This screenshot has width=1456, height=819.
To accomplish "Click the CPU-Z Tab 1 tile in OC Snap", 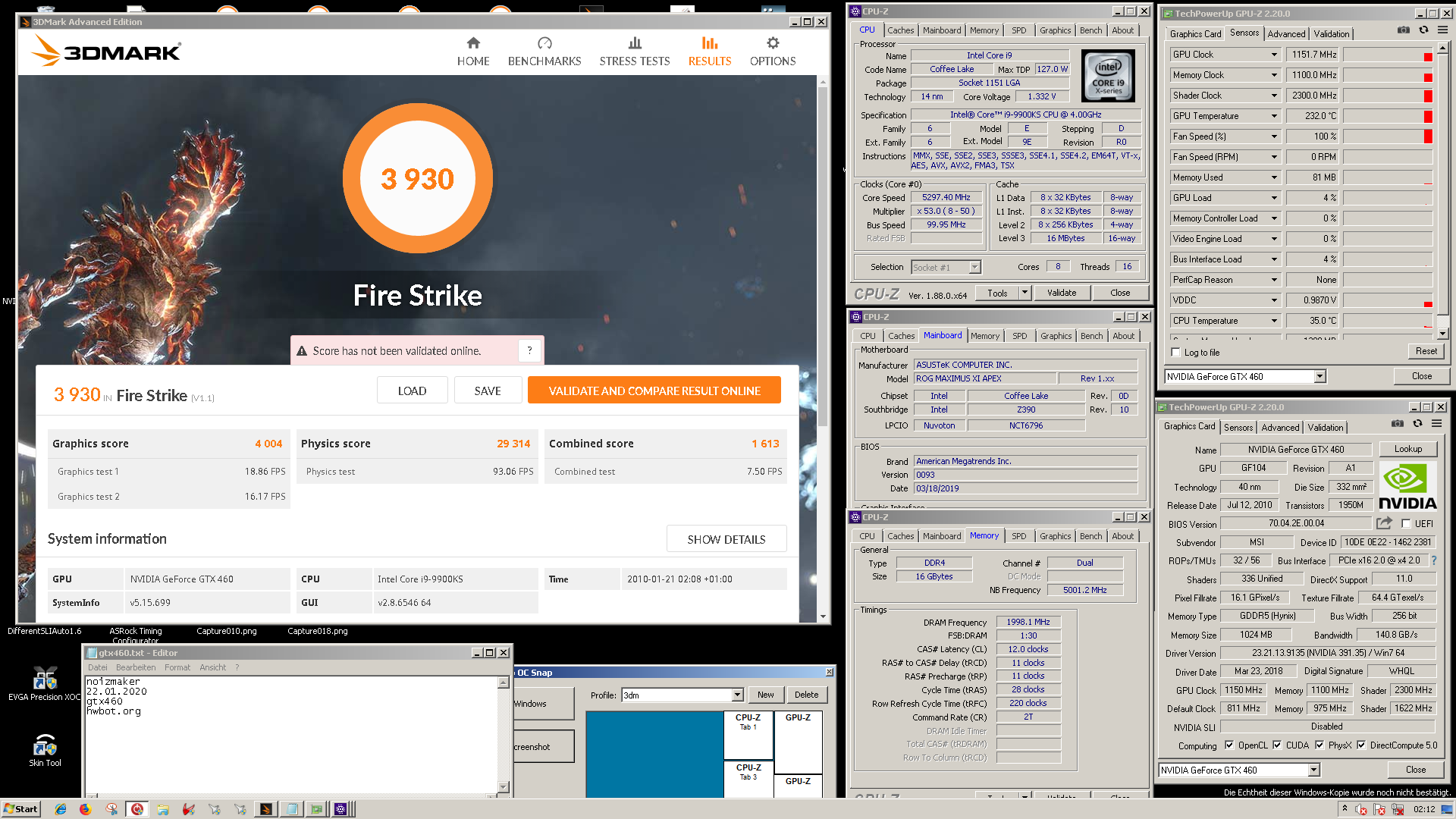I will pyautogui.click(x=748, y=735).
